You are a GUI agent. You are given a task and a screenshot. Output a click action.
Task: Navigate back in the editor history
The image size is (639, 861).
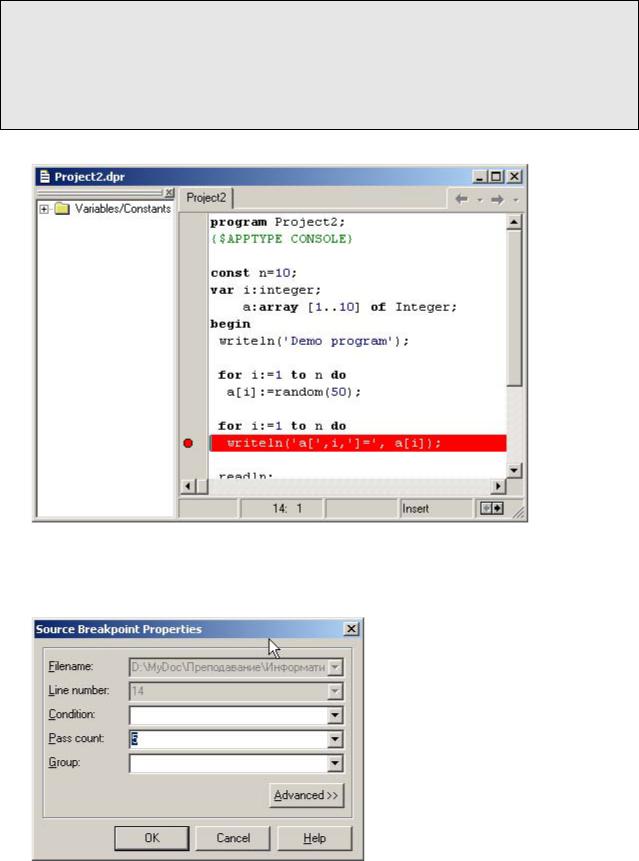(x=462, y=199)
